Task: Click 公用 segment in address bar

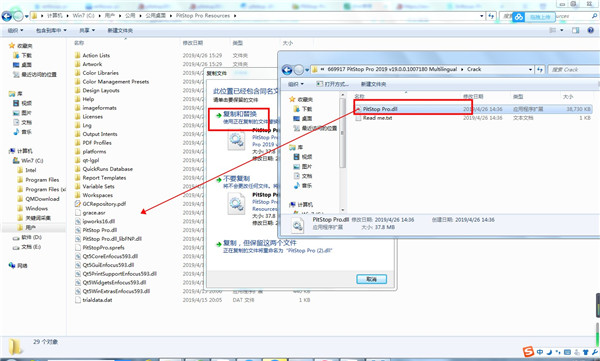Action: (x=130, y=16)
